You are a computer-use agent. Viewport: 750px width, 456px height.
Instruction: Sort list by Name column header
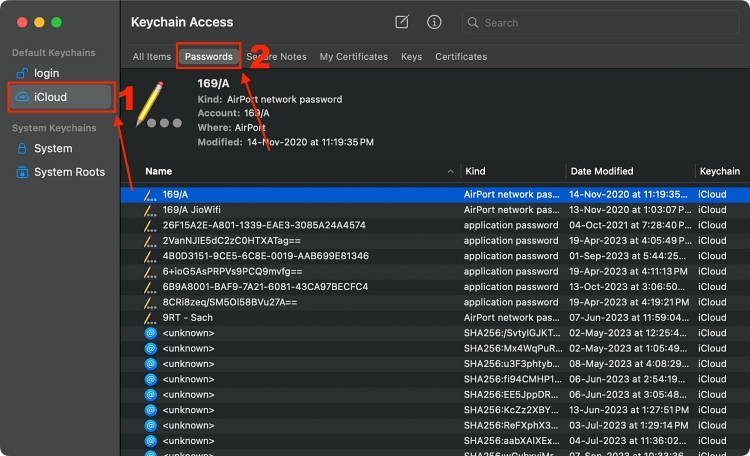pos(159,171)
